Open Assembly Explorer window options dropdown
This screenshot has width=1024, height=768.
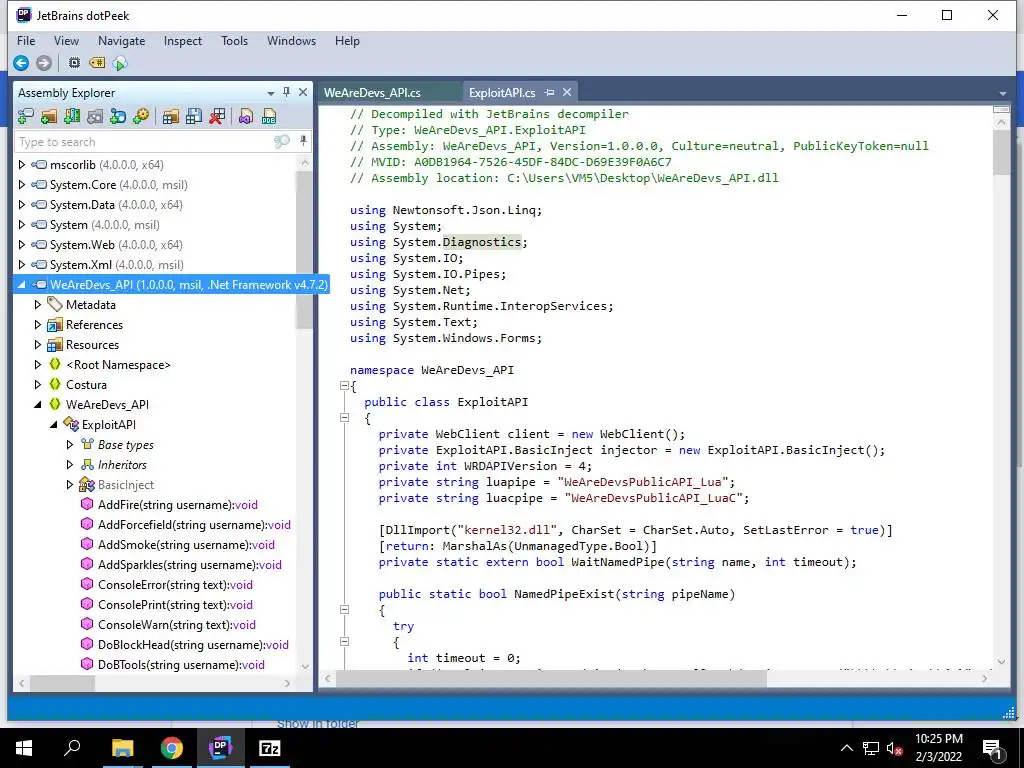270,93
